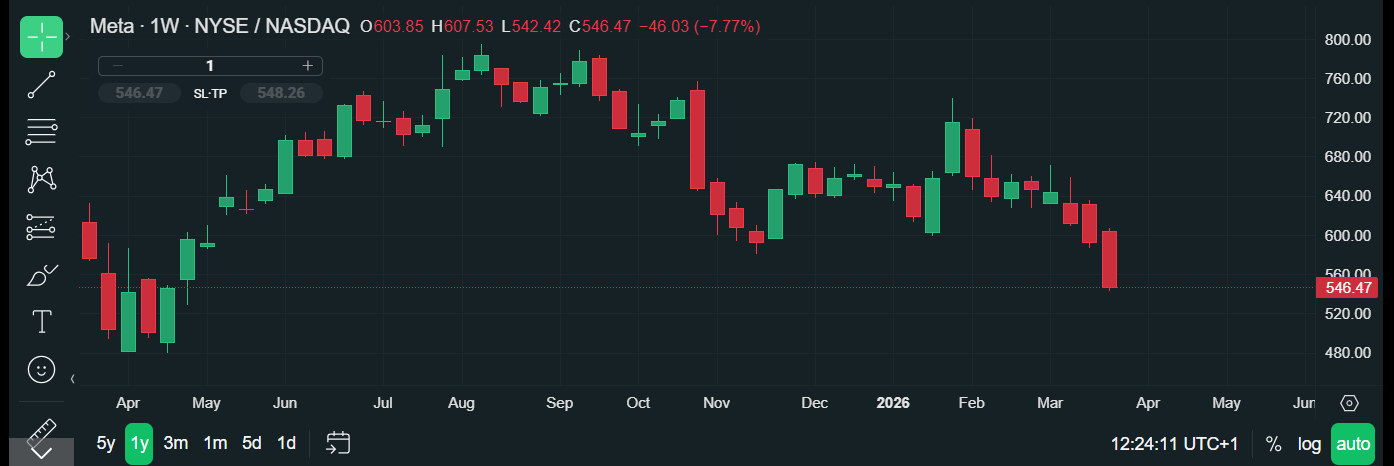Toggle the auto scale mode
The height and width of the screenshot is (466, 1394).
(x=1353, y=444)
